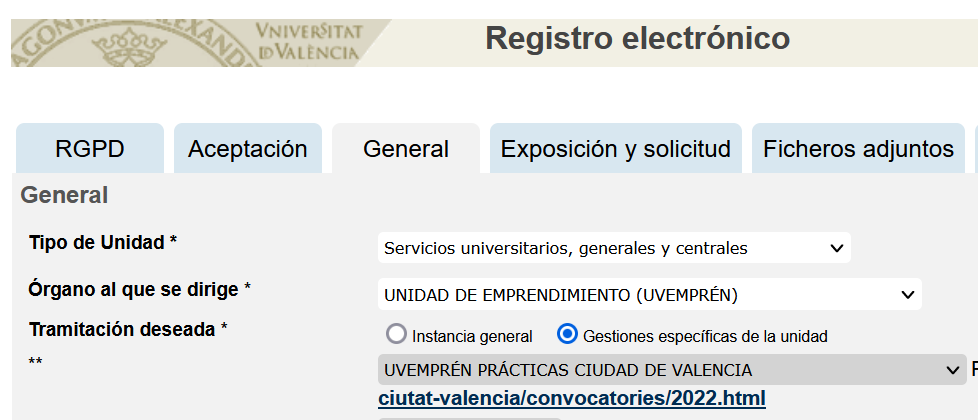Expand UVEMPRÉN PRÁCTICAS CIUDAD DE VALENCIA dropdown
Screen dimensions: 978x420
point(672,369)
